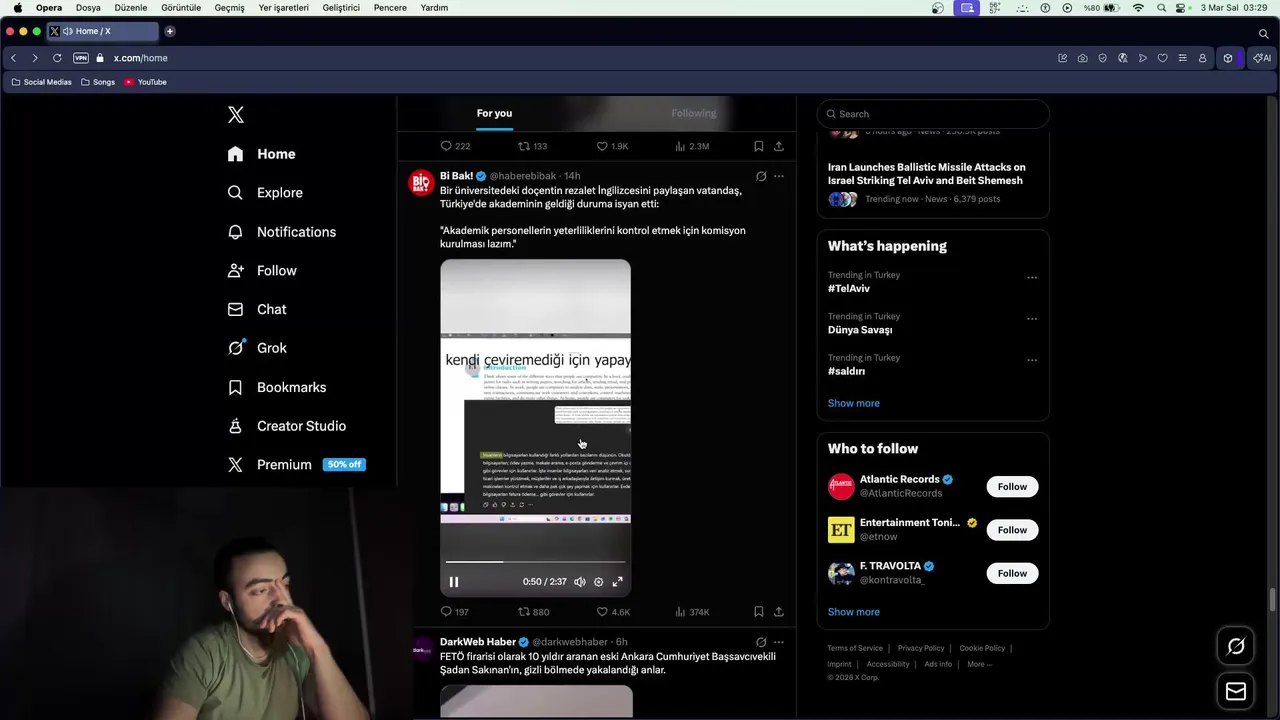Reload the page in Opera
This screenshot has width=1280, height=720.
click(57, 58)
